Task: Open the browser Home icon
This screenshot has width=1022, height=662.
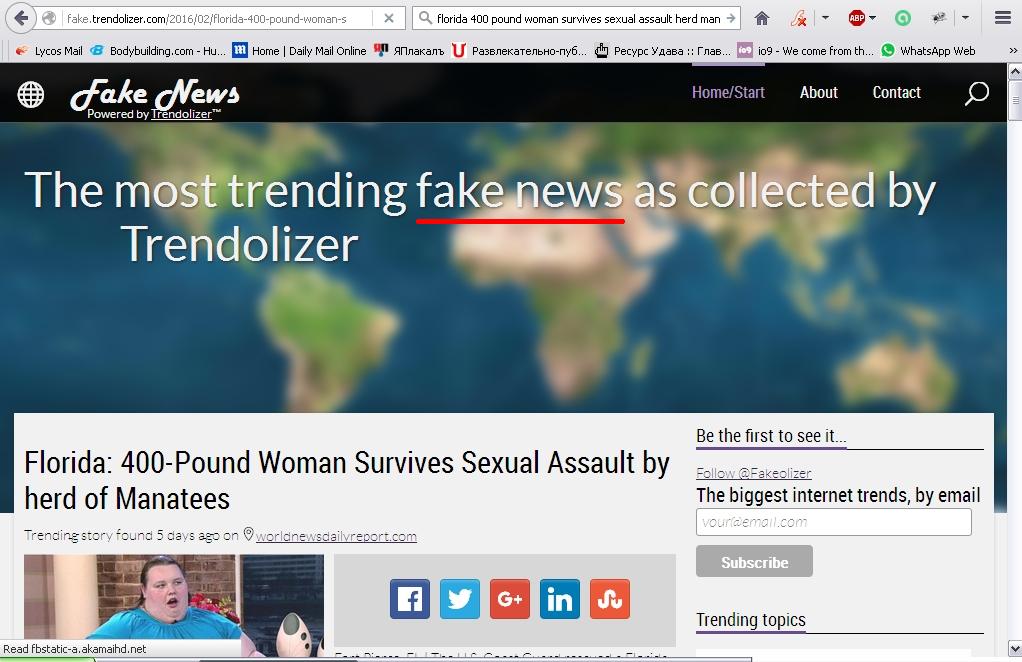Action: [x=761, y=18]
